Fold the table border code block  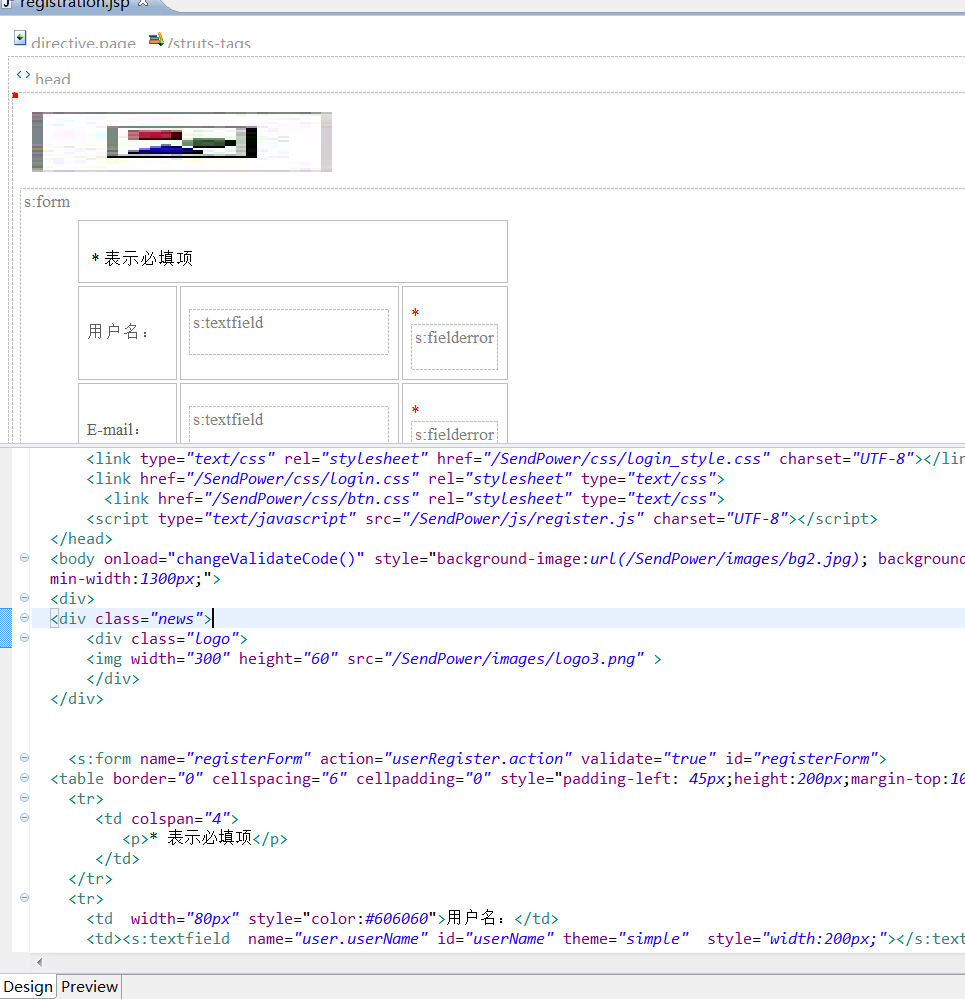coord(24,778)
